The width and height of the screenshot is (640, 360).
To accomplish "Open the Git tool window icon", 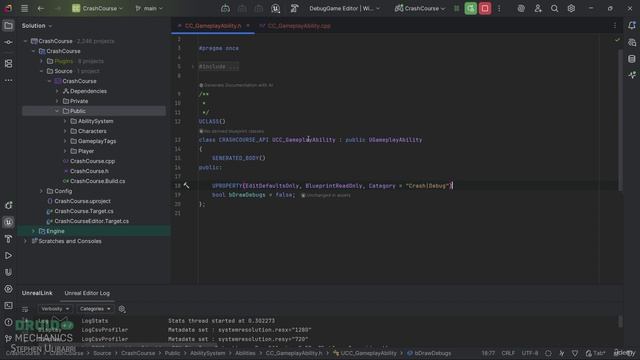I will [8, 338].
